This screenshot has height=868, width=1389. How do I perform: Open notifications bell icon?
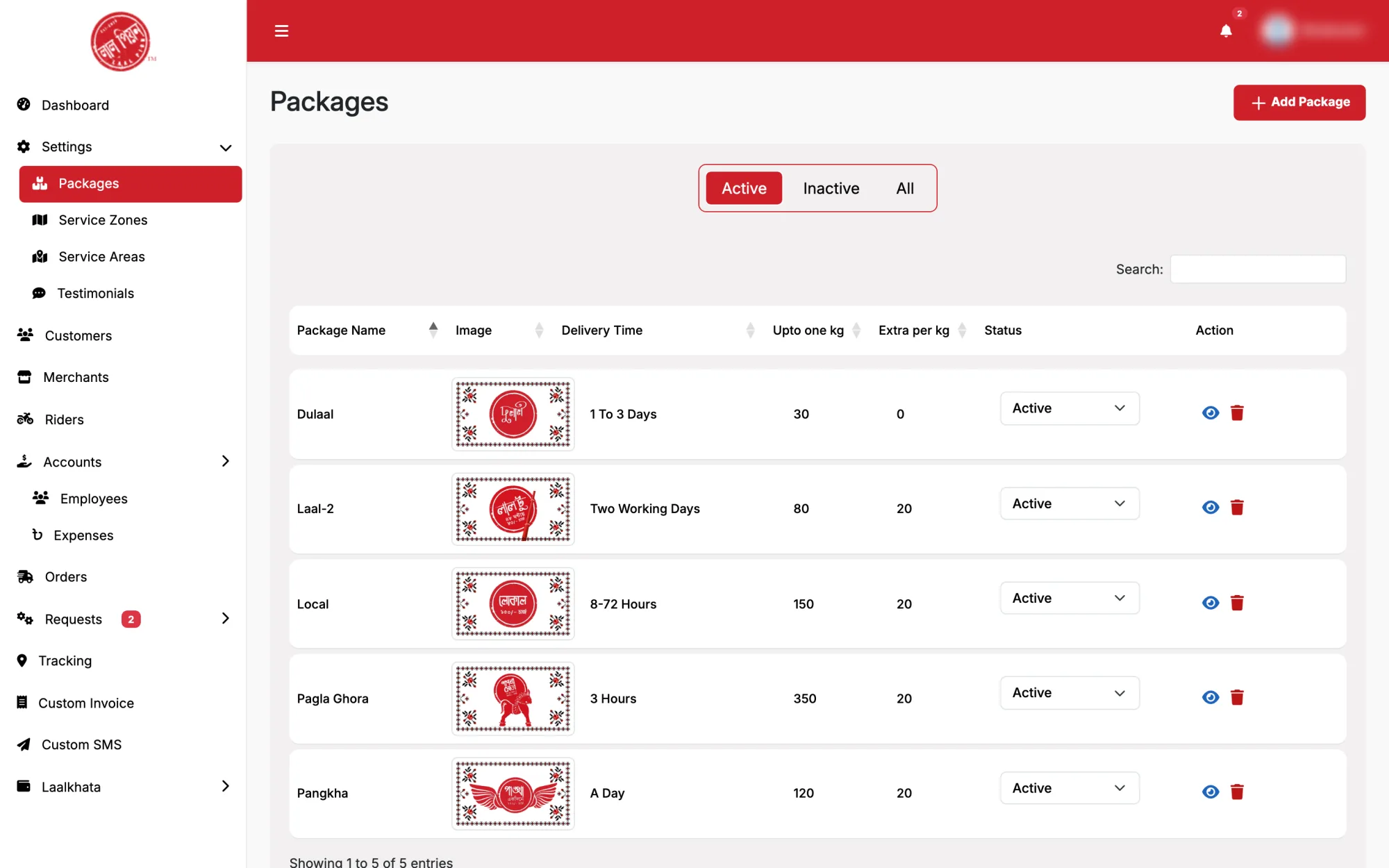click(1226, 31)
